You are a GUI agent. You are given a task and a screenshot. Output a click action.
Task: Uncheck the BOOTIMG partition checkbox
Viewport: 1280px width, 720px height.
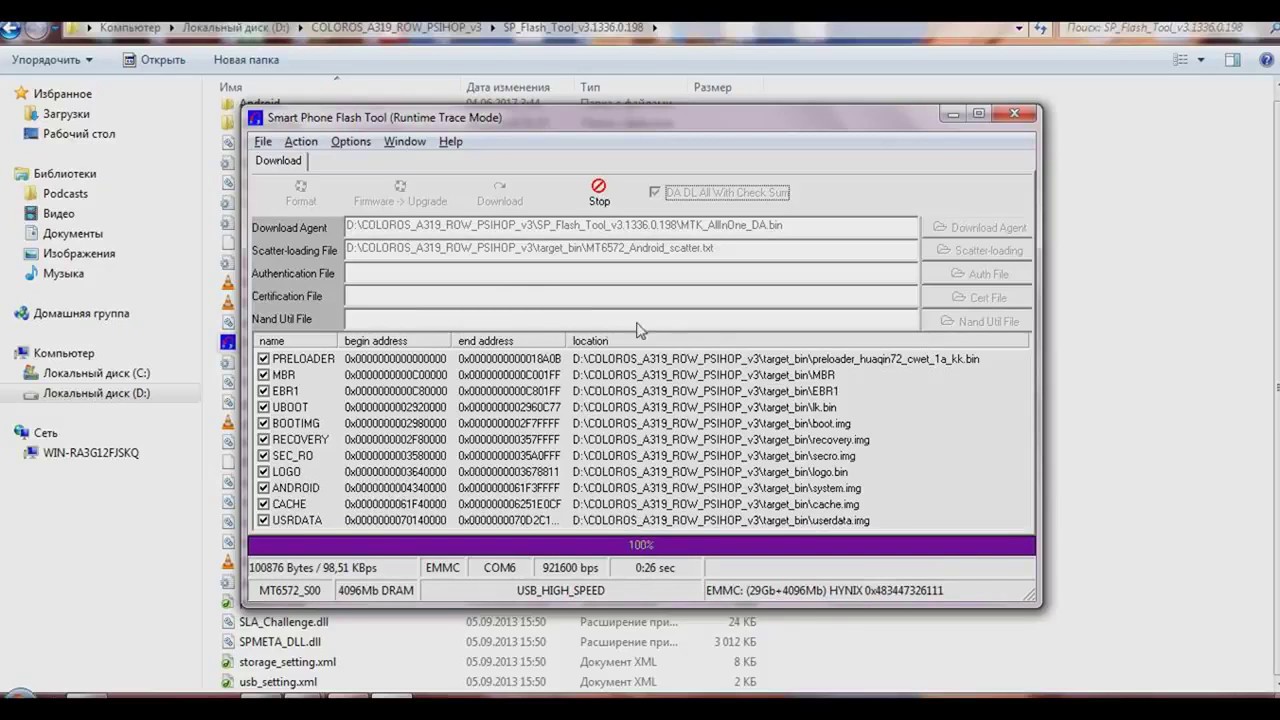tap(264, 423)
